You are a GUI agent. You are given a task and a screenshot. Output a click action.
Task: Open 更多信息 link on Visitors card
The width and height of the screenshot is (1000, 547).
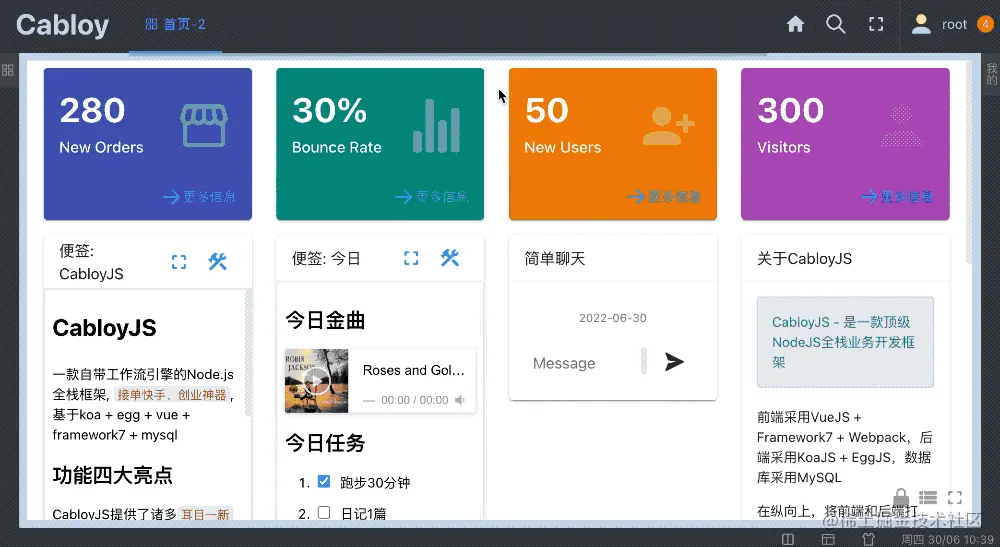896,196
